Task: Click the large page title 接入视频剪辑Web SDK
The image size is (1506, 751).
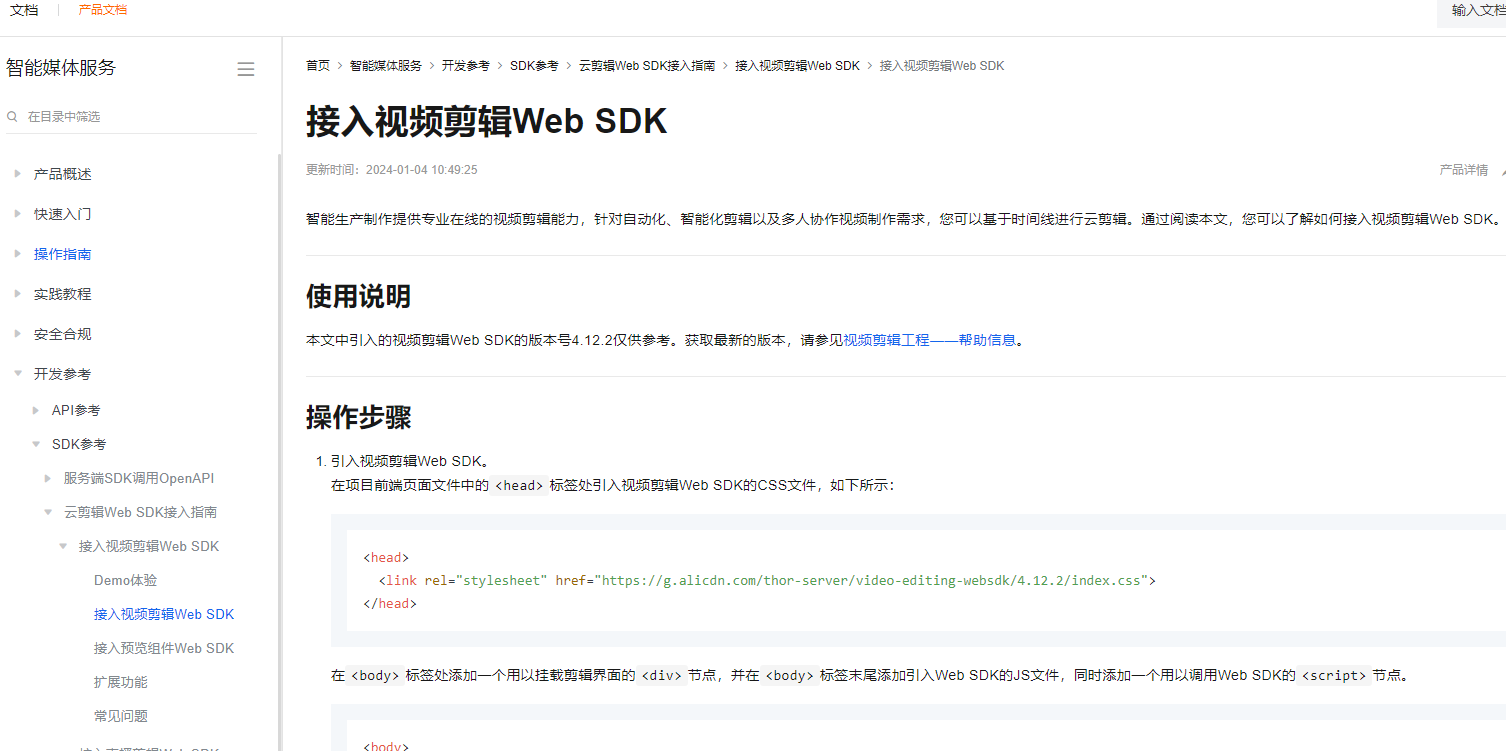Action: pyautogui.click(x=486, y=121)
